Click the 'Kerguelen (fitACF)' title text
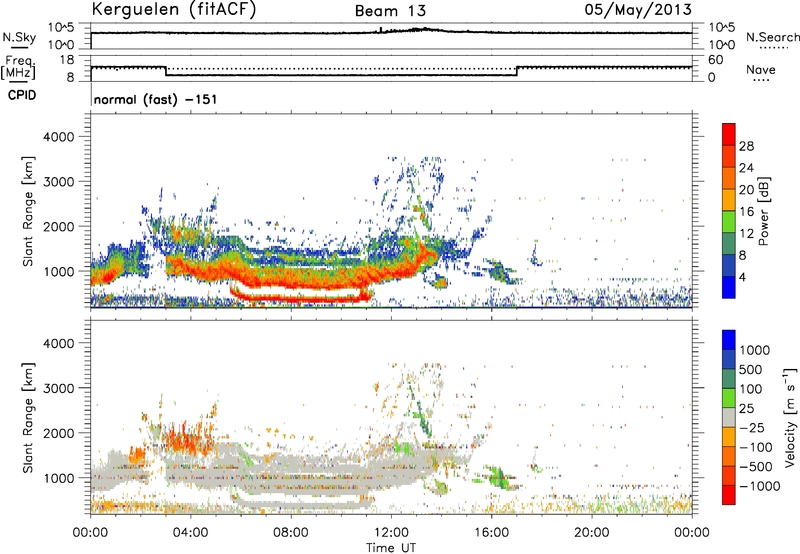 174,10
